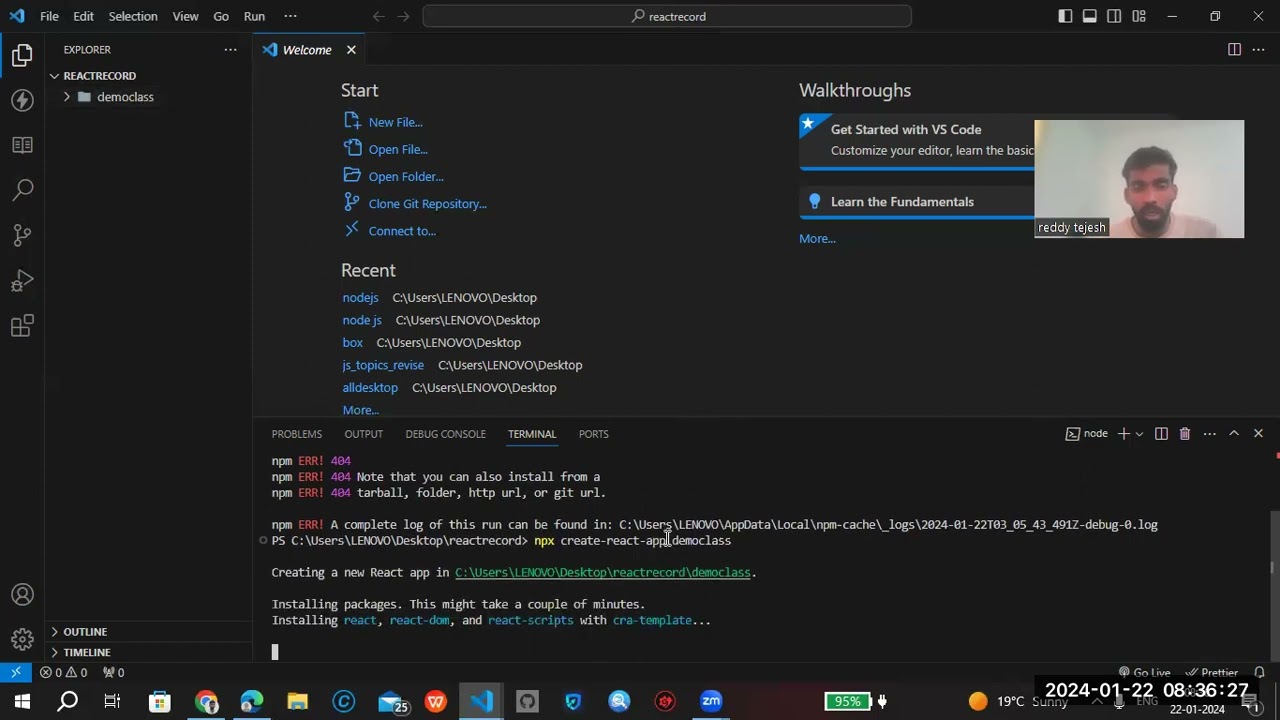Open the Accounts icon in activity bar
Screen dimensions: 1280x720
point(22,595)
